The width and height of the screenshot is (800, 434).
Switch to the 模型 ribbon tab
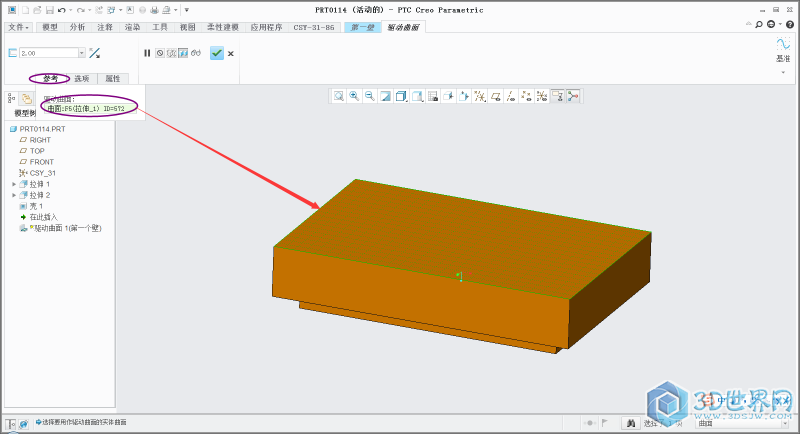[50, 27]
